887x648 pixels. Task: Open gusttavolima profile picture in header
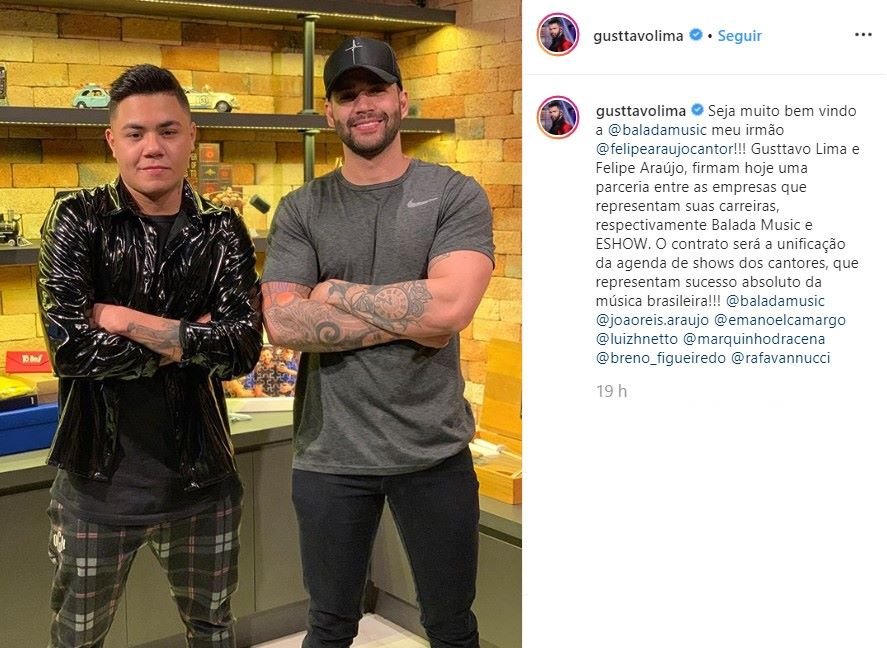point(558,34)
